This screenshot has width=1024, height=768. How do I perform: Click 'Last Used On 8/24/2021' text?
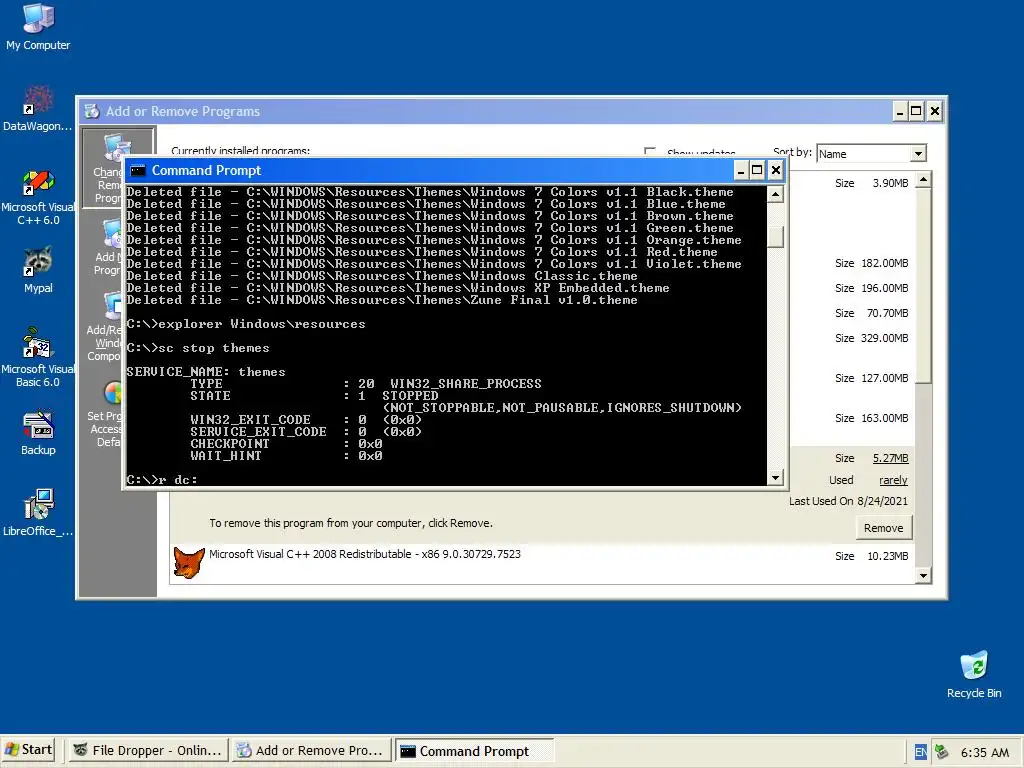click(848, 501)
